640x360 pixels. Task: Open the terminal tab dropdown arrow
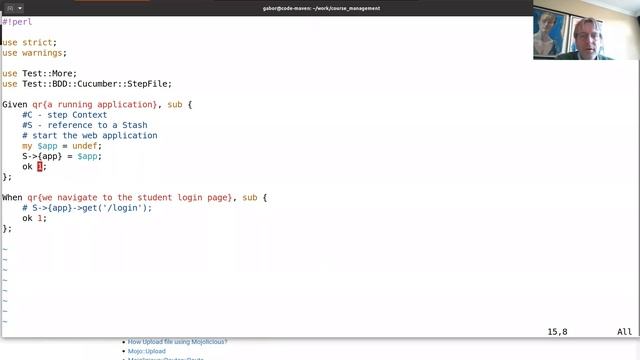pos(20,8)
